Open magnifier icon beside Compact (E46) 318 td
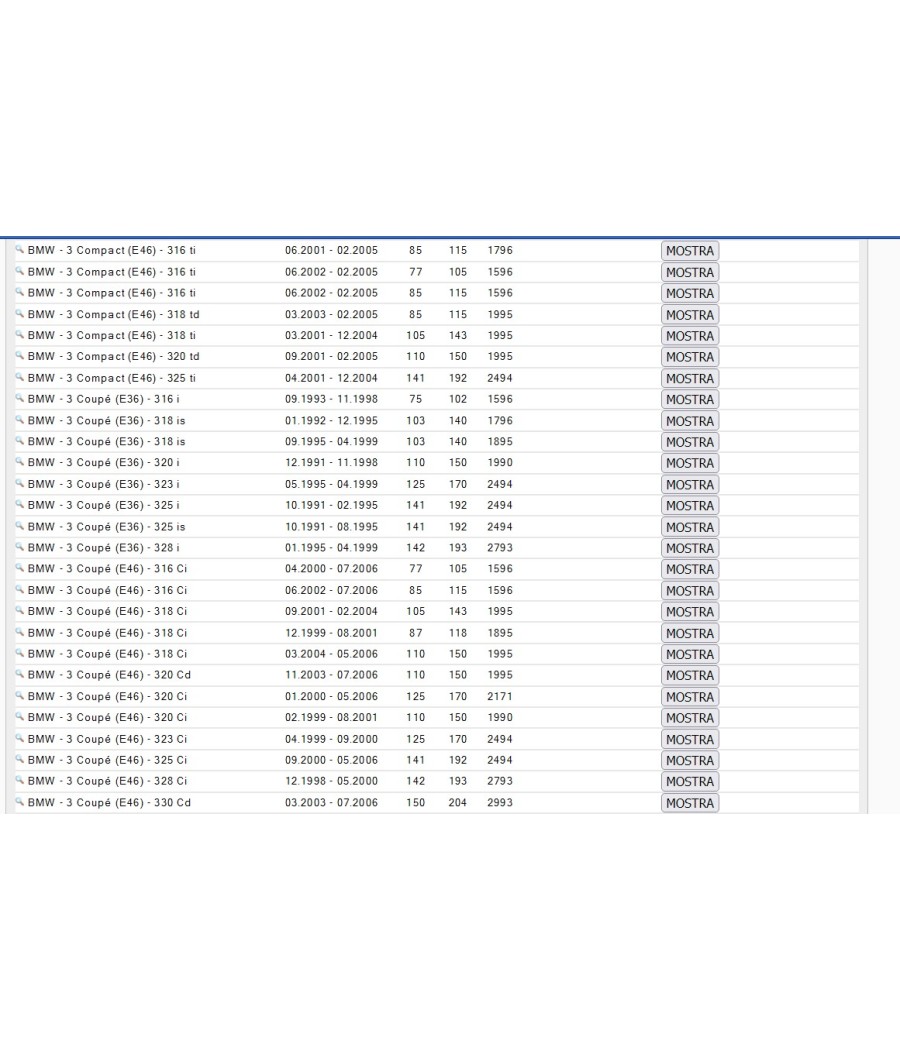 (19, 313)
